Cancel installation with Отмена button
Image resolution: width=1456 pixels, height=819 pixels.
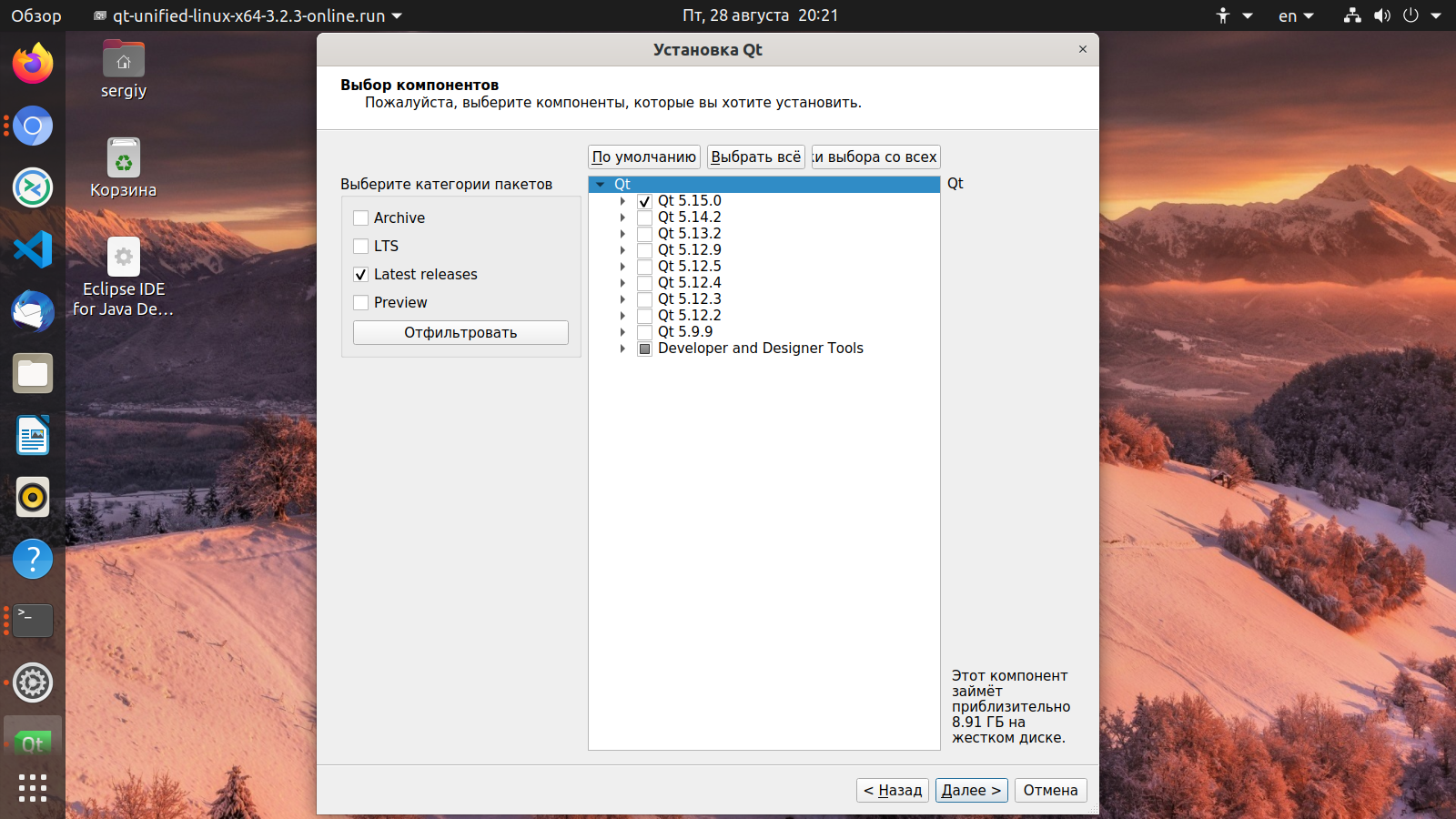tap(1050, 790)
